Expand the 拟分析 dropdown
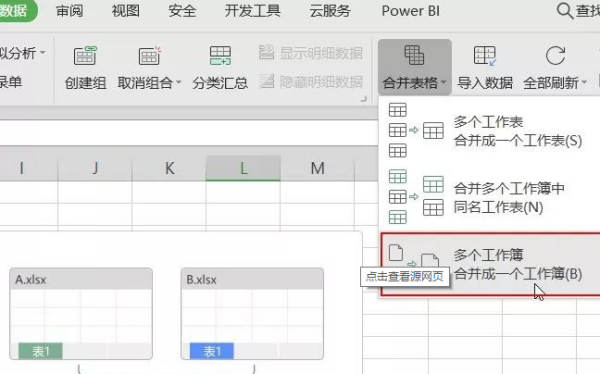600x374 pixels. point(42,52)
